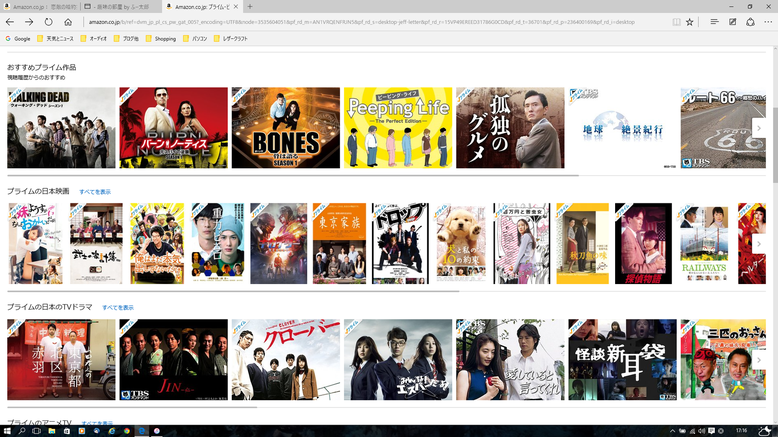This screenshot has width=778, height=437.
Task: Open the action center notification icon
Action: pyautogui.click(x=712, y=431)
